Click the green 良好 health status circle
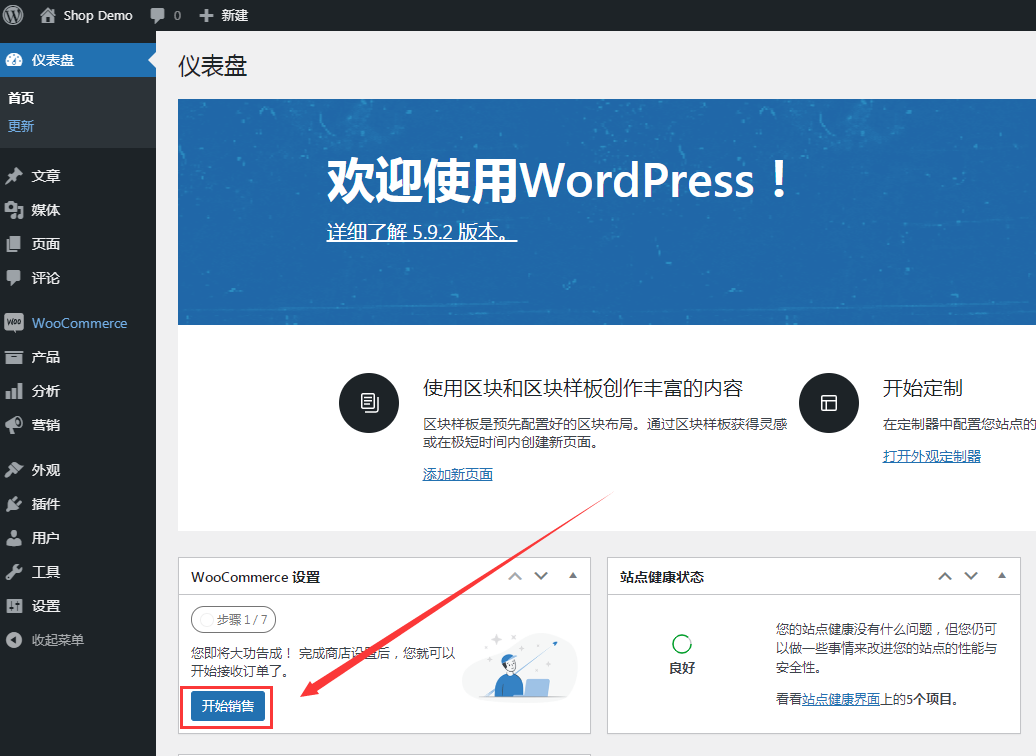The width and height of the screenshot is (1036, 756). click(682, 644)
